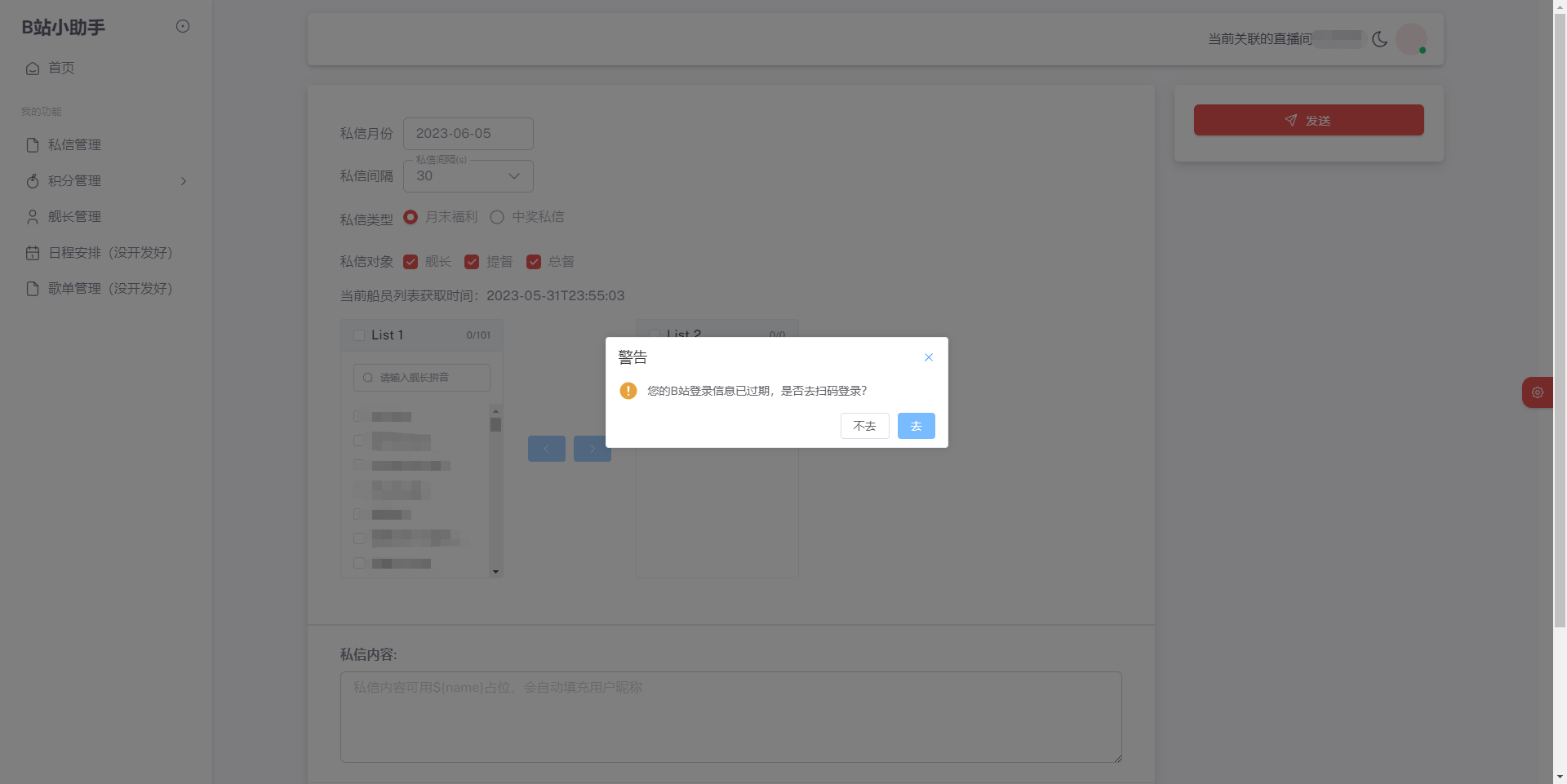The height and width of the screenshot is (784, 1567).
Task: Click the 0/101 count in List 1
Action: tap(478, 335)
